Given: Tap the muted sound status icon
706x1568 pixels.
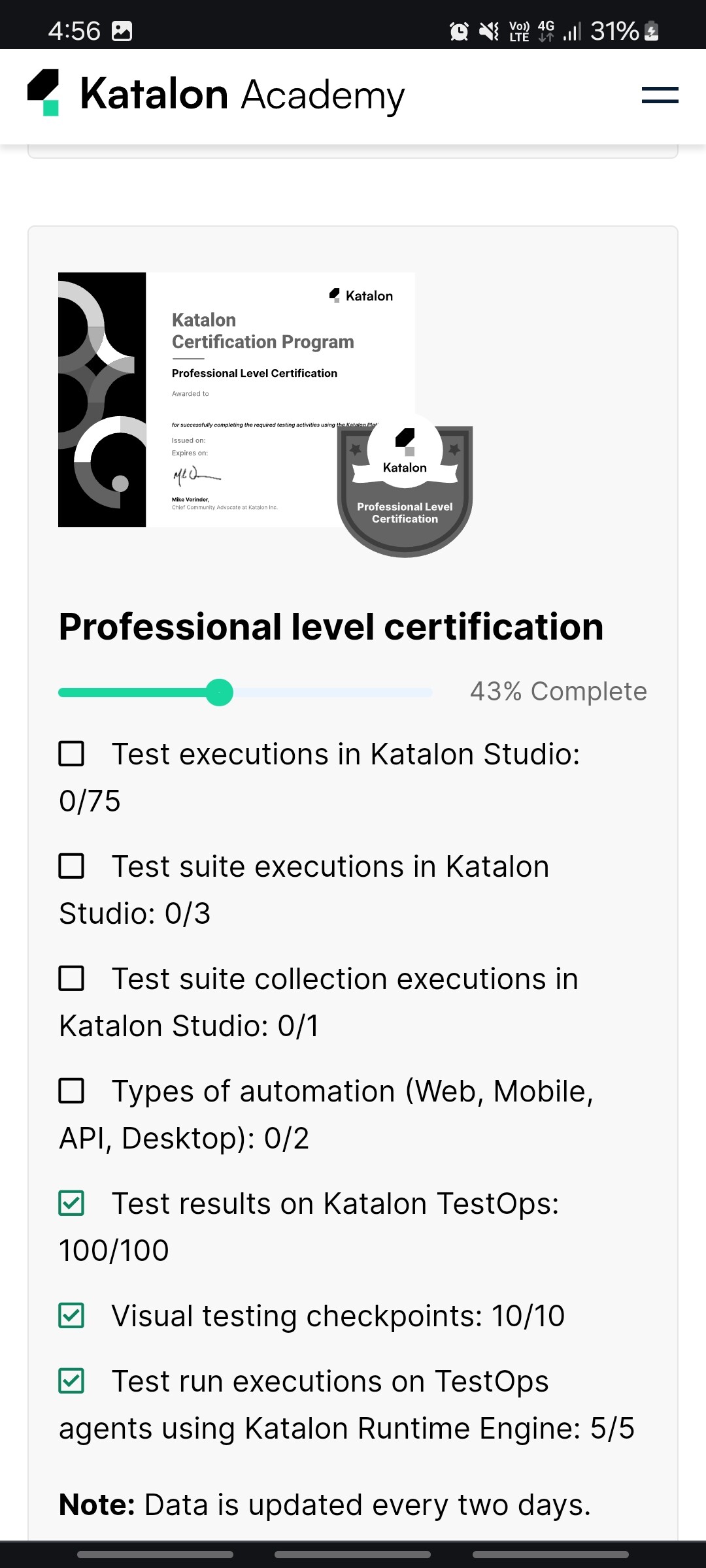Looking at the screenshot, I should pyautogui.click(x=489, y=31).
